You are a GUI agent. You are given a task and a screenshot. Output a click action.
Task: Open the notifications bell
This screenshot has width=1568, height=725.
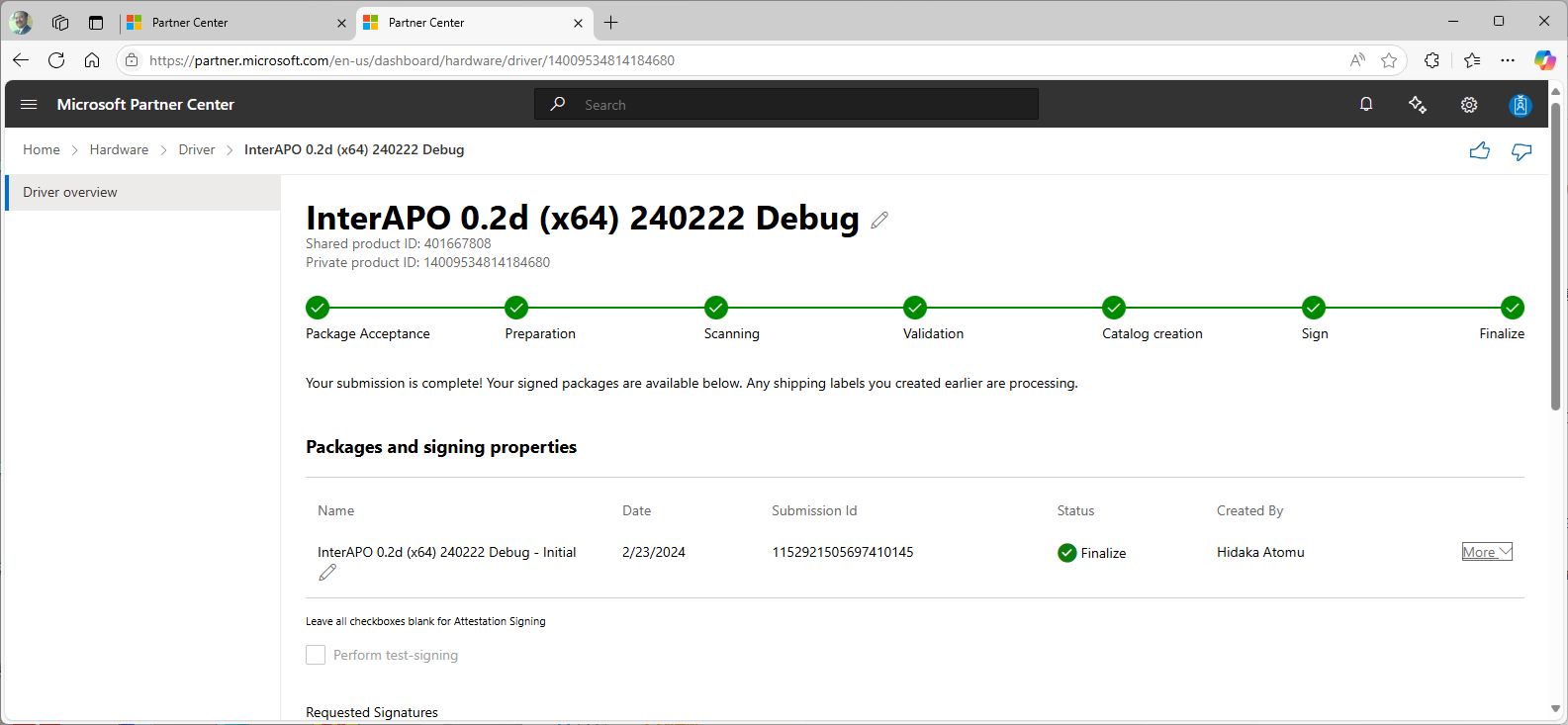(1366, 104)
